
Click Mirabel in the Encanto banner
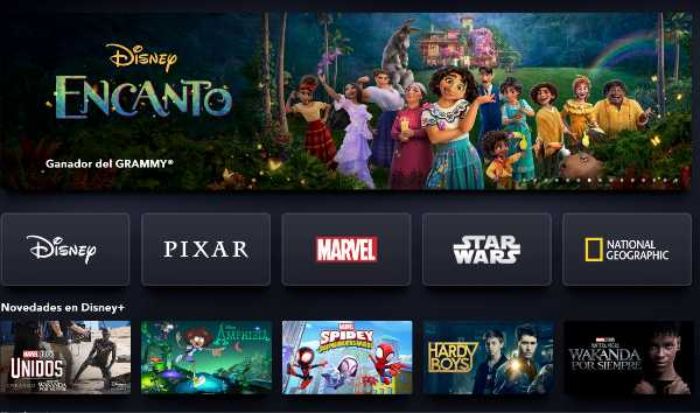click(452, 129)
